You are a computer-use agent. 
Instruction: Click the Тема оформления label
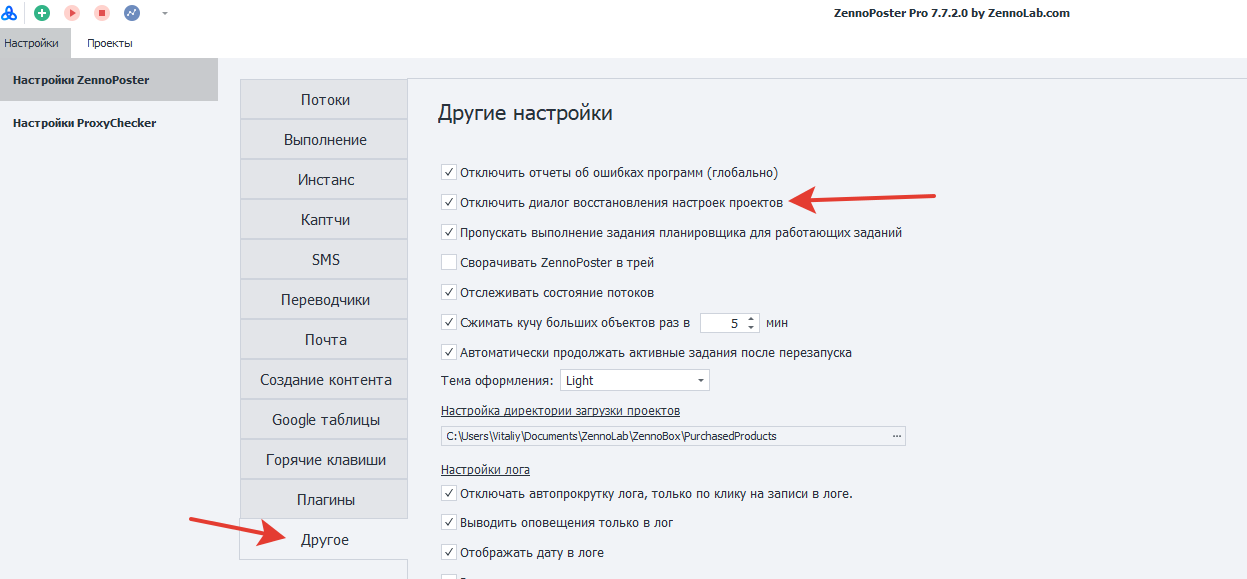click(497, 380)
